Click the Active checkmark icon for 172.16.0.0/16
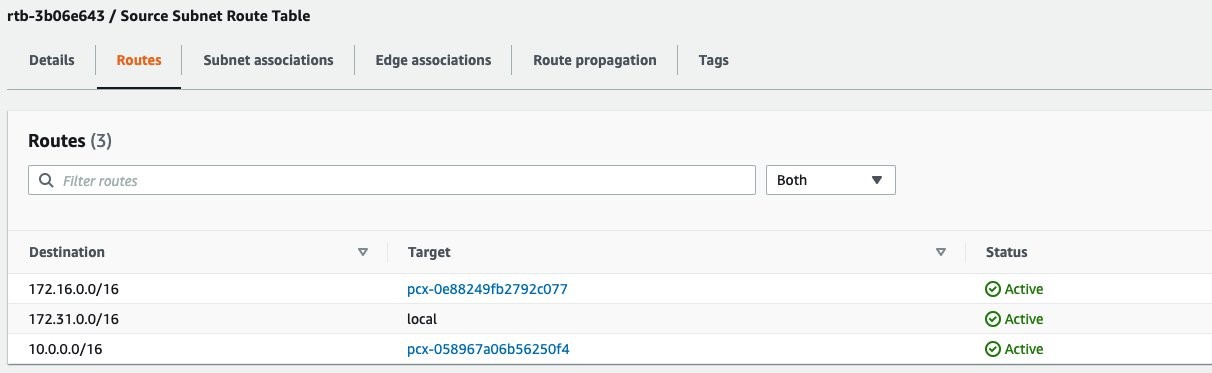This screenshot has width=1212, height=373. pyautogui.click(x=993, y=289)
